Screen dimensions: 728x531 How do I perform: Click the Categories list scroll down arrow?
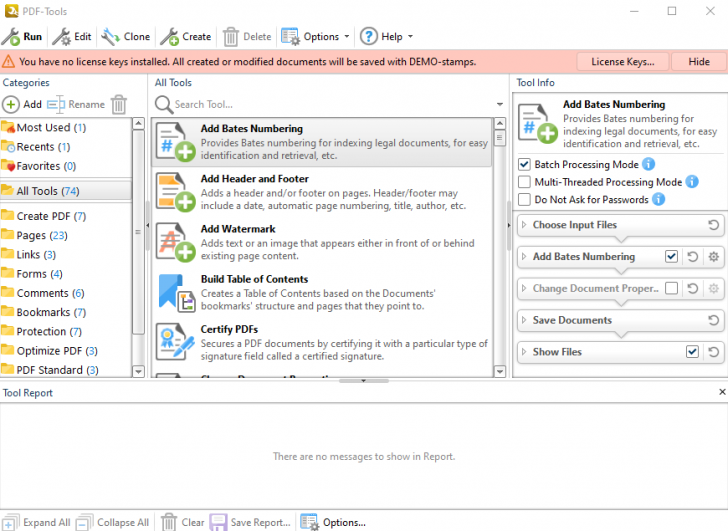[138, 371]
